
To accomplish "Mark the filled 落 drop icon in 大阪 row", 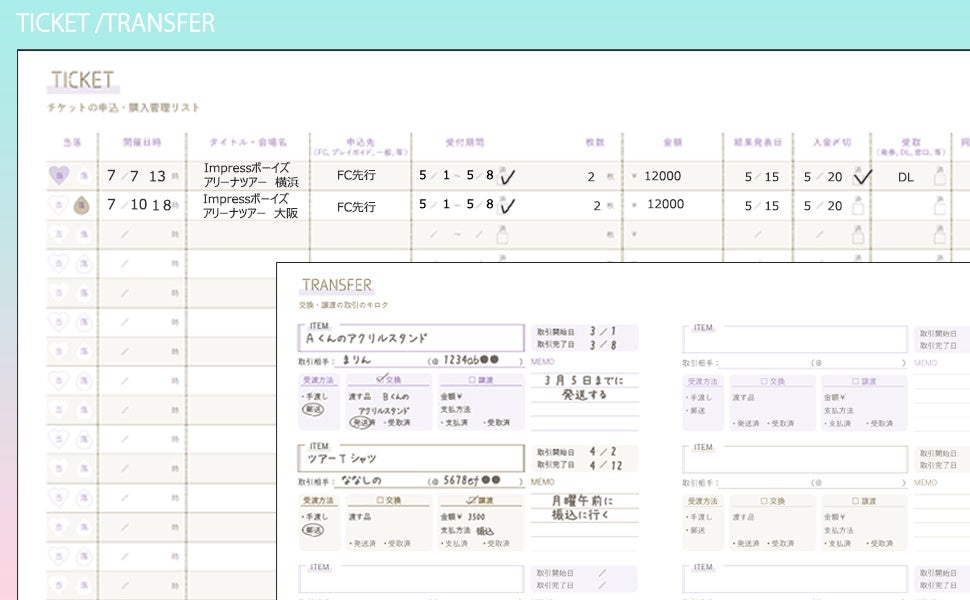I will (82, 205).
